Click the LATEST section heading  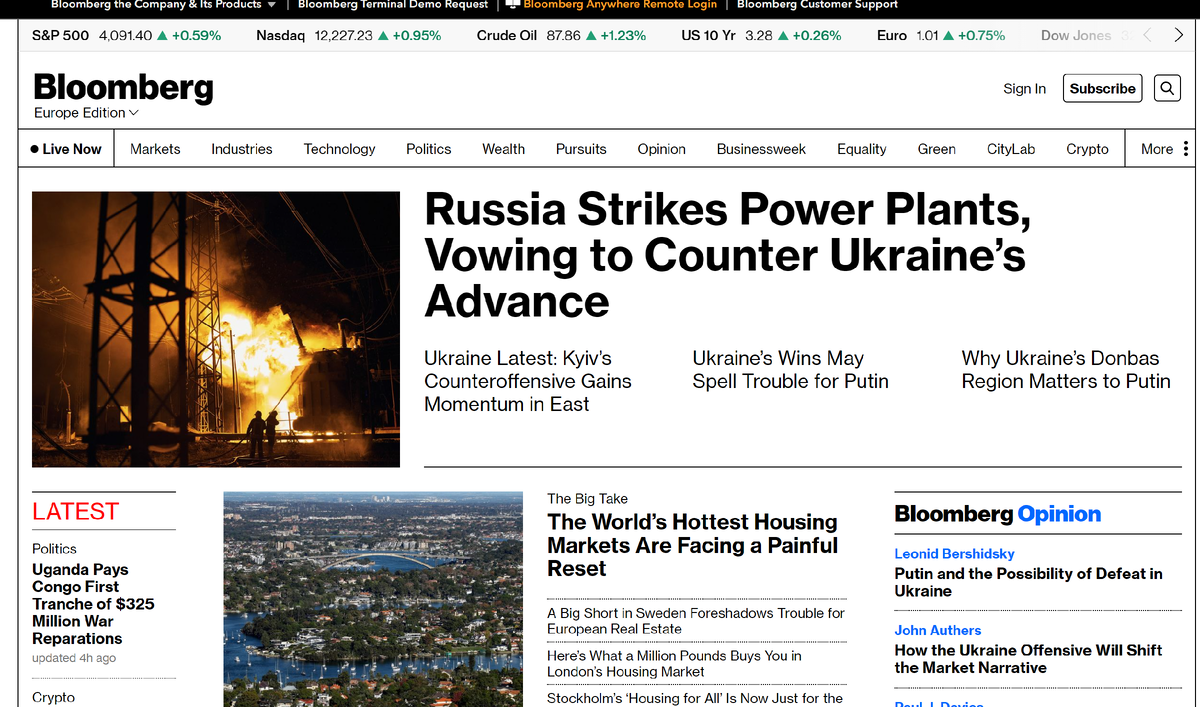coord(75,511)
